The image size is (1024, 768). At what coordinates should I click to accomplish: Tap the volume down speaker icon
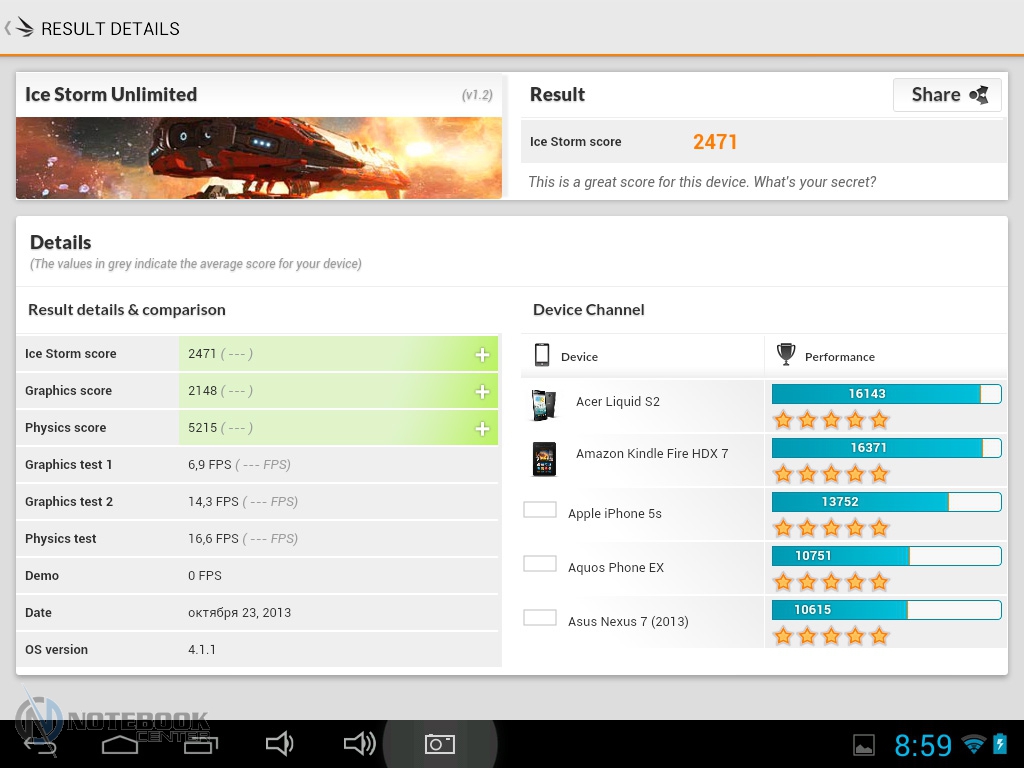279,743
